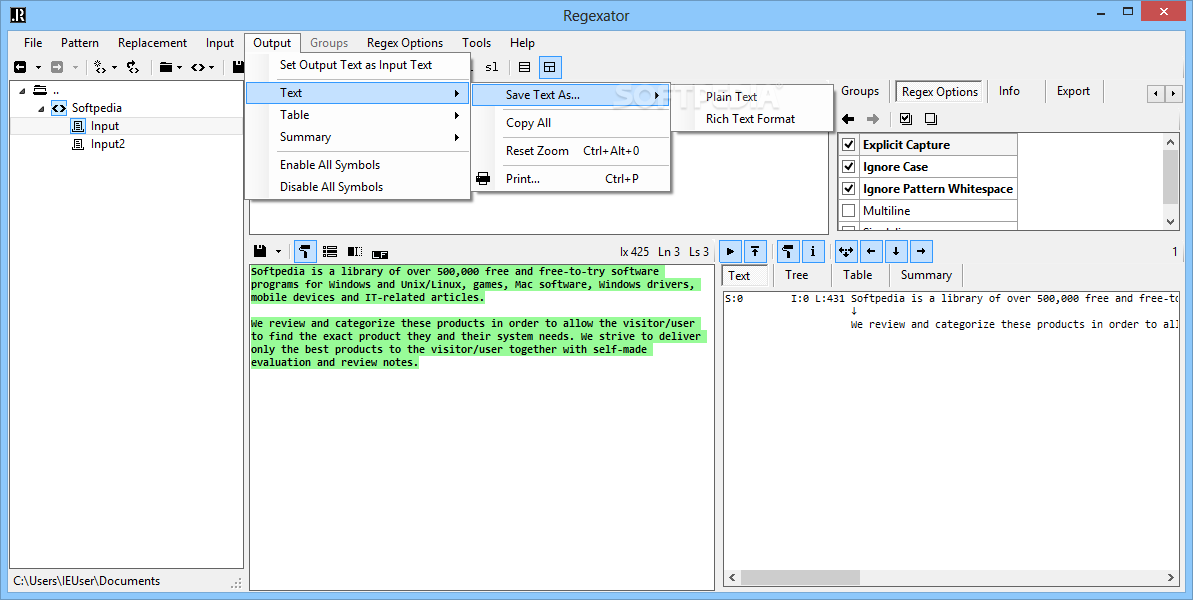Click the left arrow button in output toolbar

pyautogui.click(x=871, y=251)
